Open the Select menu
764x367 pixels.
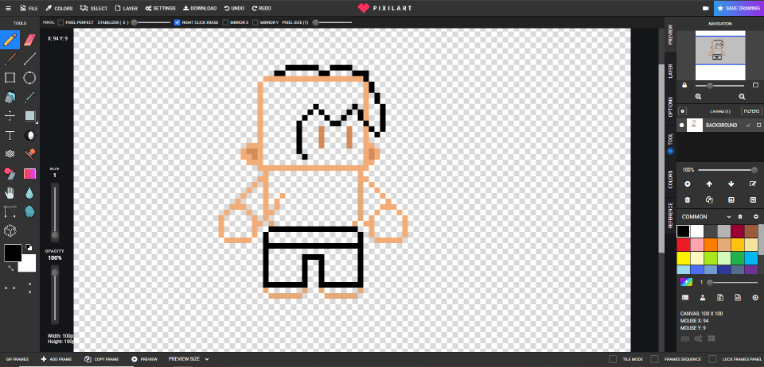[x=94, y=8]
